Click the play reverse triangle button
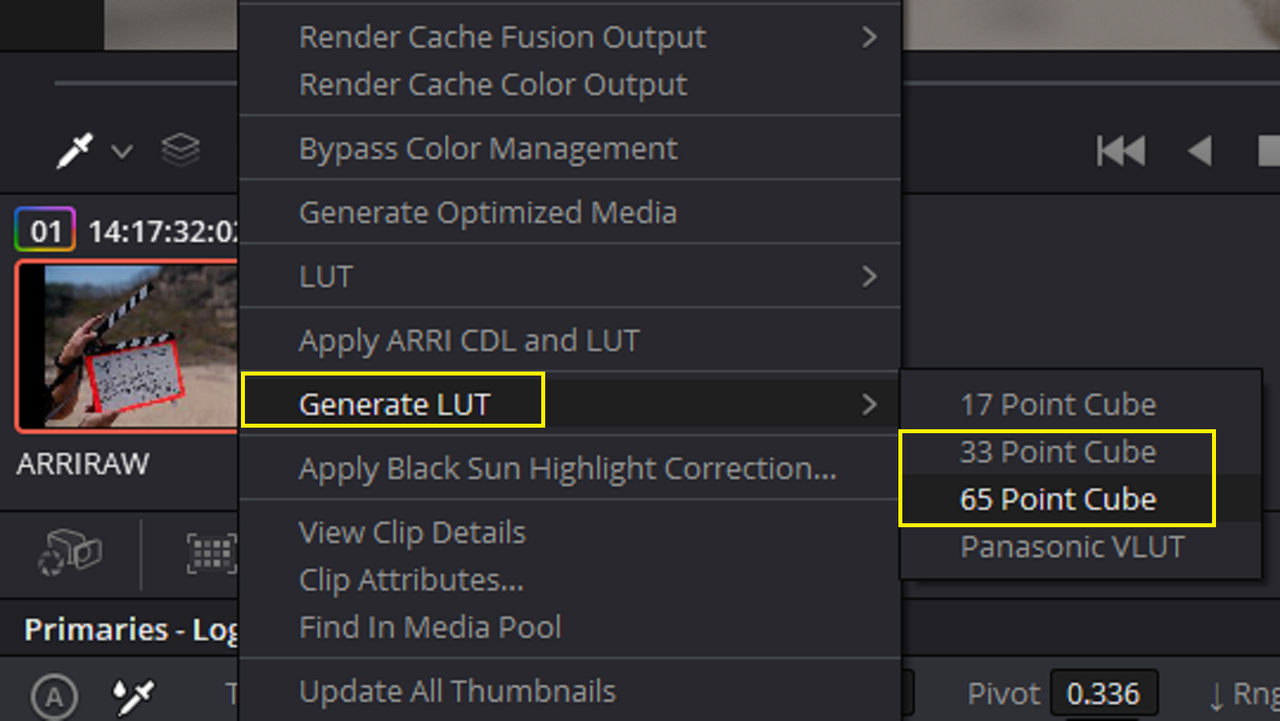Viewport: 1280px width, 721px height. point(1199,151)
